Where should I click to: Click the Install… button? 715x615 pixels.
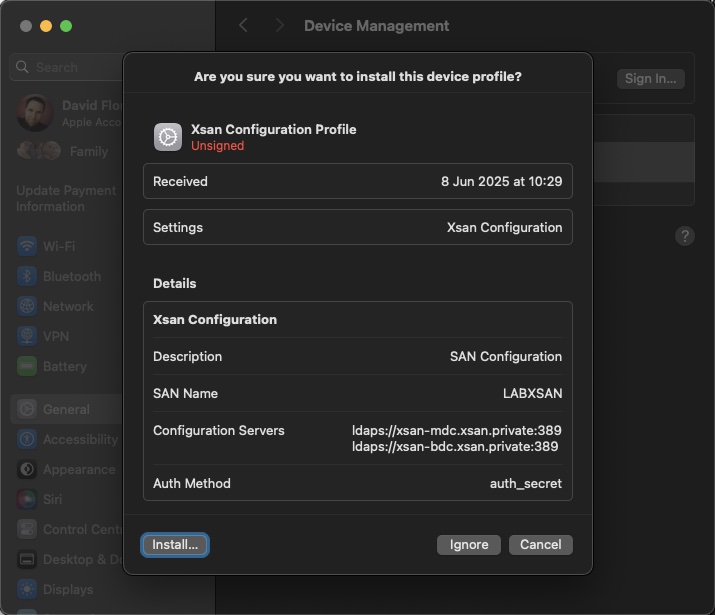(x=175, y=545)
